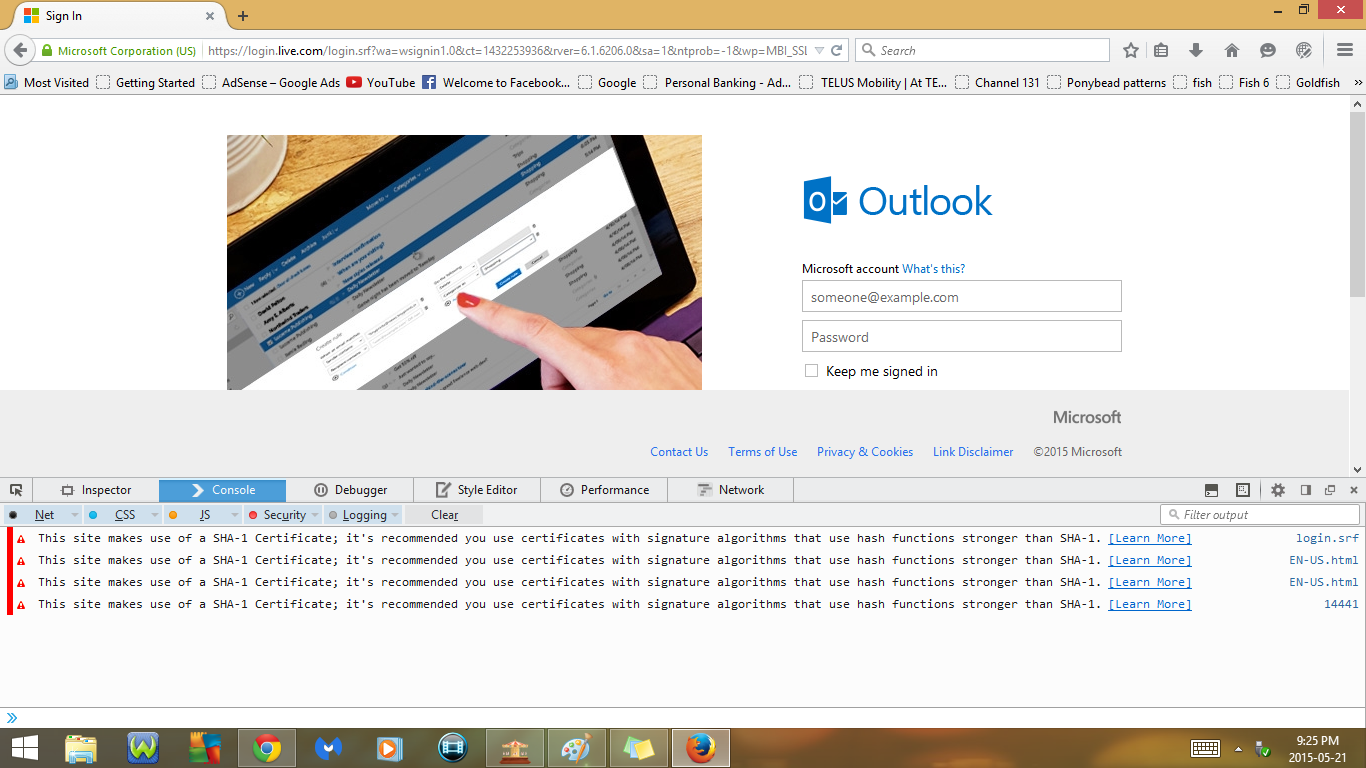Image resolution: width=1366 pixels, height=768 pixels.
Task: Open the YouTube bookmark
Action: (x=380, y=83)
